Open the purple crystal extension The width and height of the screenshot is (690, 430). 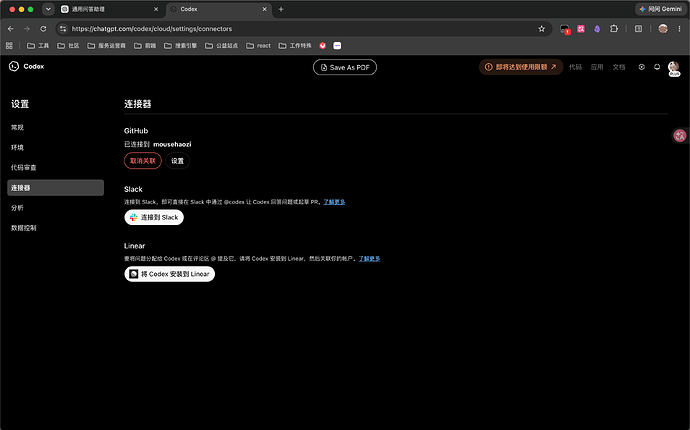click(x=597, y=29)
